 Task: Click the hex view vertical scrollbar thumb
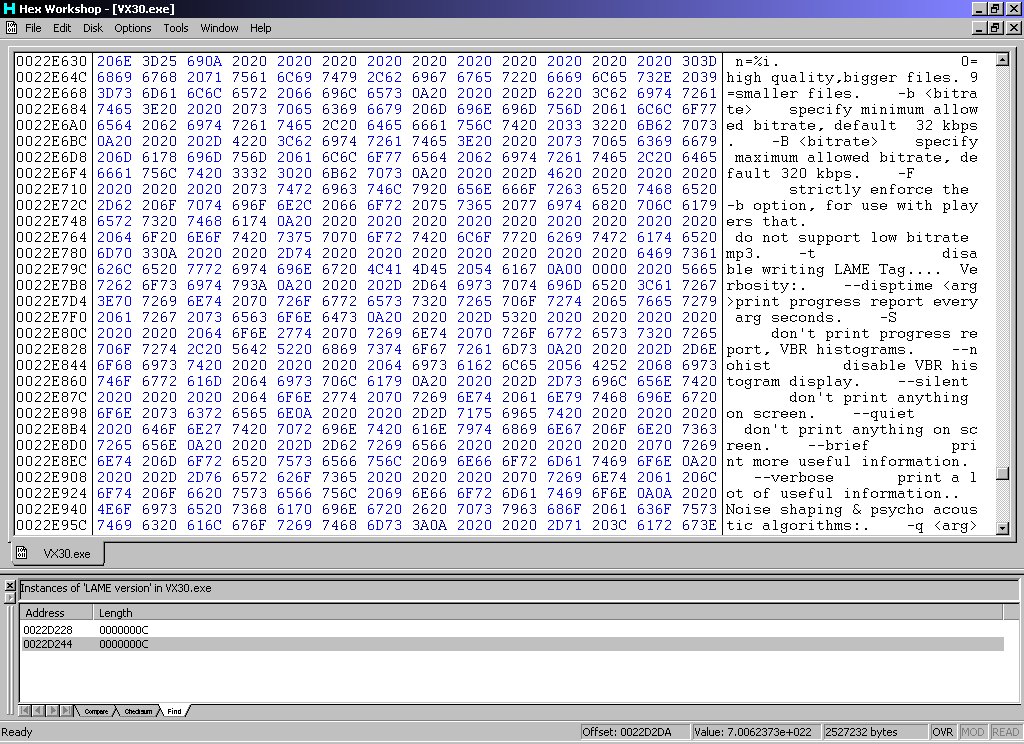pos(1002,474)
